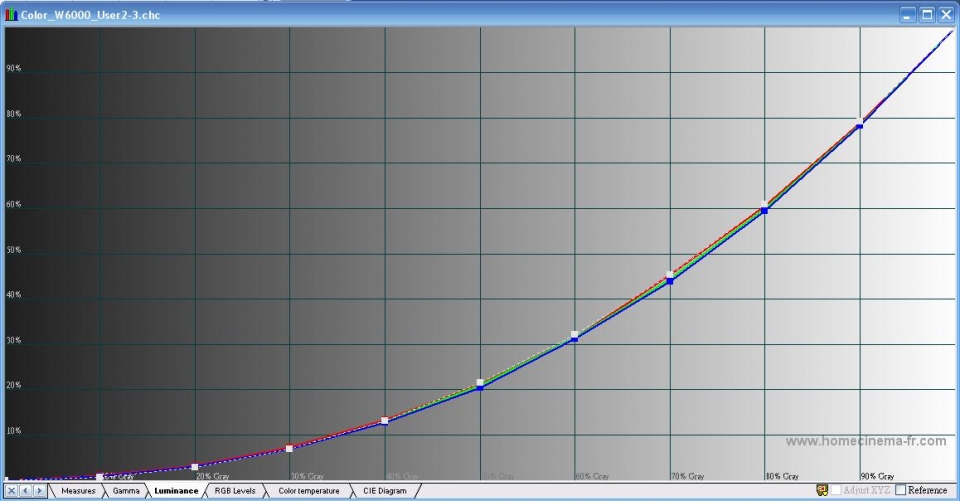Click the X button left of the tabs
The image size is (960, 501).
pos(11,491)
